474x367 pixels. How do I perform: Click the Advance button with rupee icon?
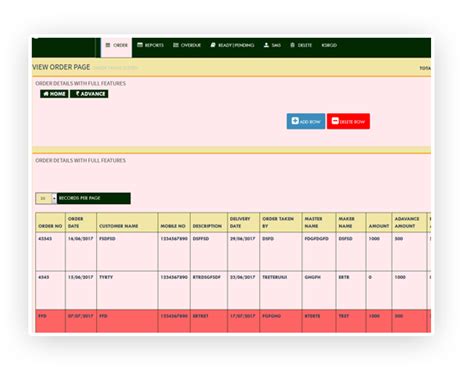tap(89, 94)
